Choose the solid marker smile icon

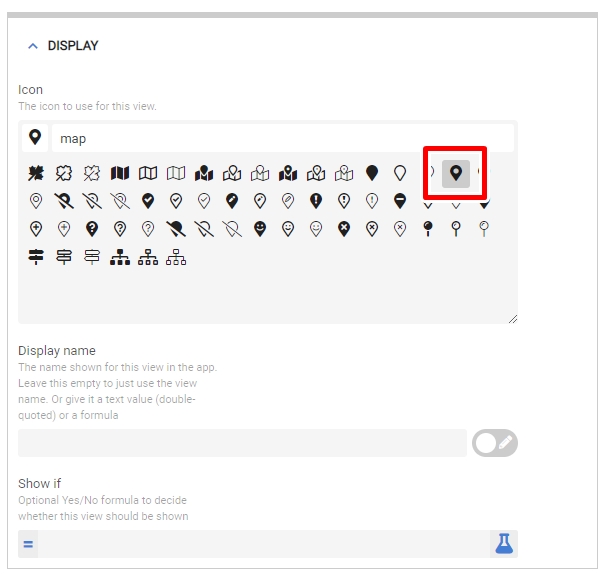[260, 229]
